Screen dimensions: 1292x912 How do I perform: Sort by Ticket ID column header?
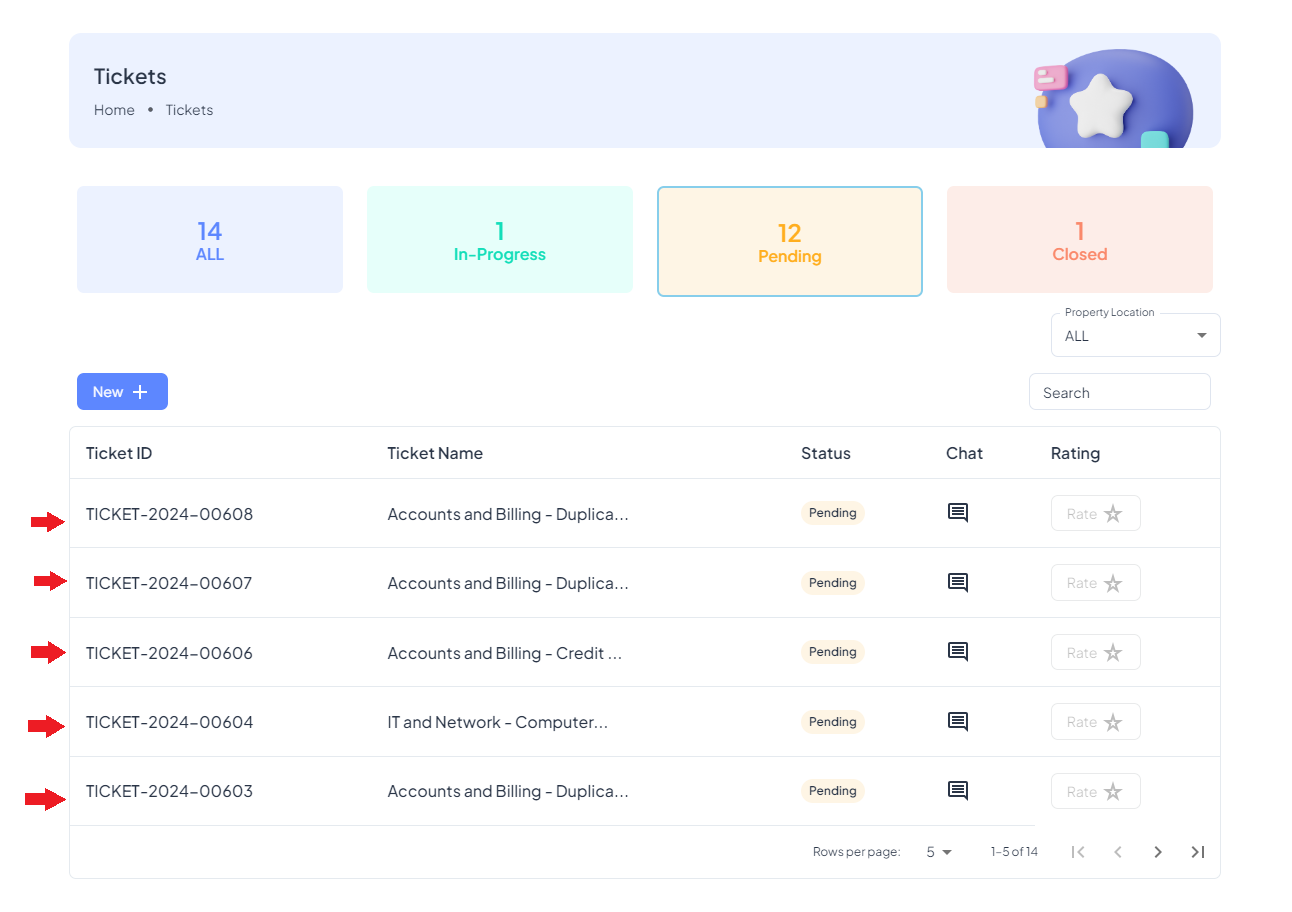(x=119, y=453)
